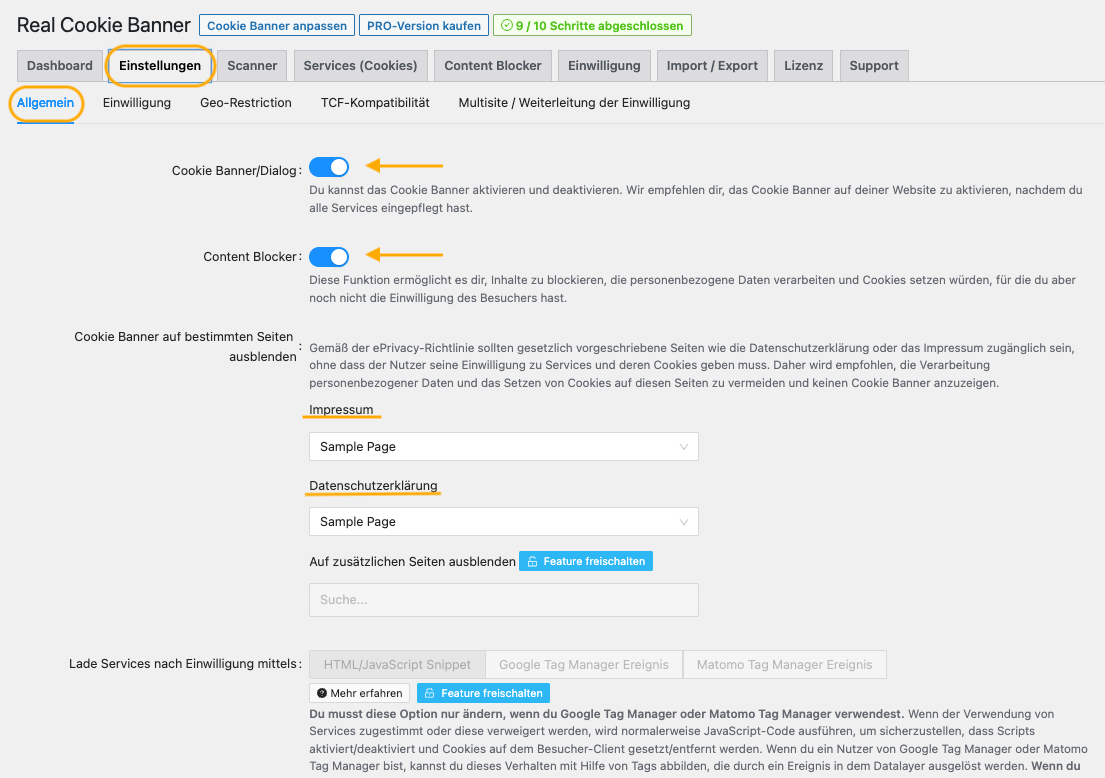Image resolution: width=1105 pixels, height=778 pixels.
Task: Click the 'Real Cookie Banner' heading
Action: tap(104, 25)
